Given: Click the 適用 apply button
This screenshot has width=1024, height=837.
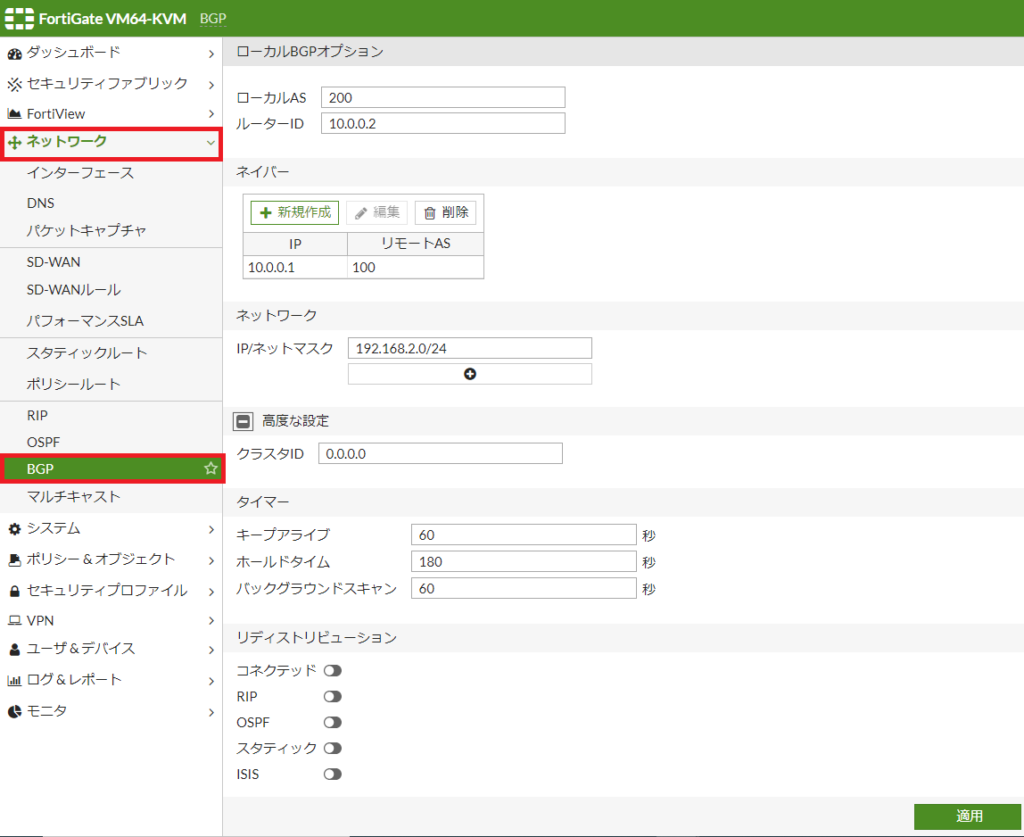Looking at the screenshot, I should 968,816.
